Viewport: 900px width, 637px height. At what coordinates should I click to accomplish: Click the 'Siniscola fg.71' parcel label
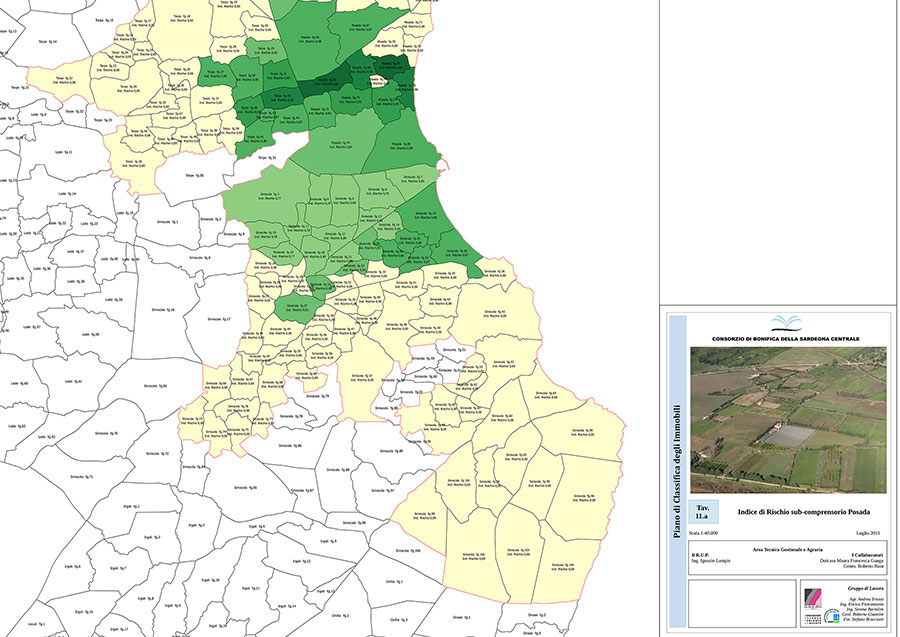(x=82, y=477)
